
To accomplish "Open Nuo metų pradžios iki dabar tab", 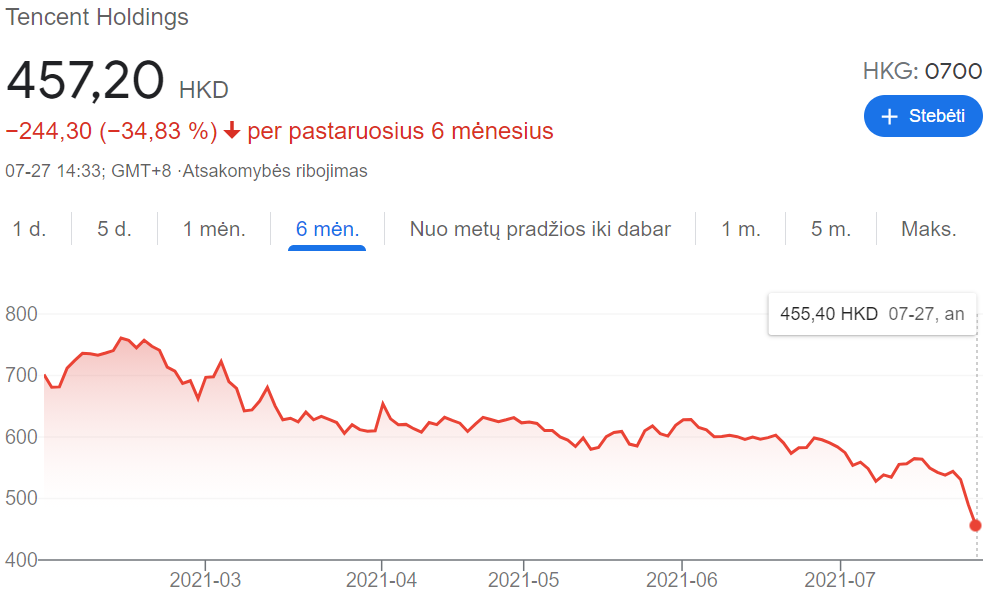I will coord(540,228).
